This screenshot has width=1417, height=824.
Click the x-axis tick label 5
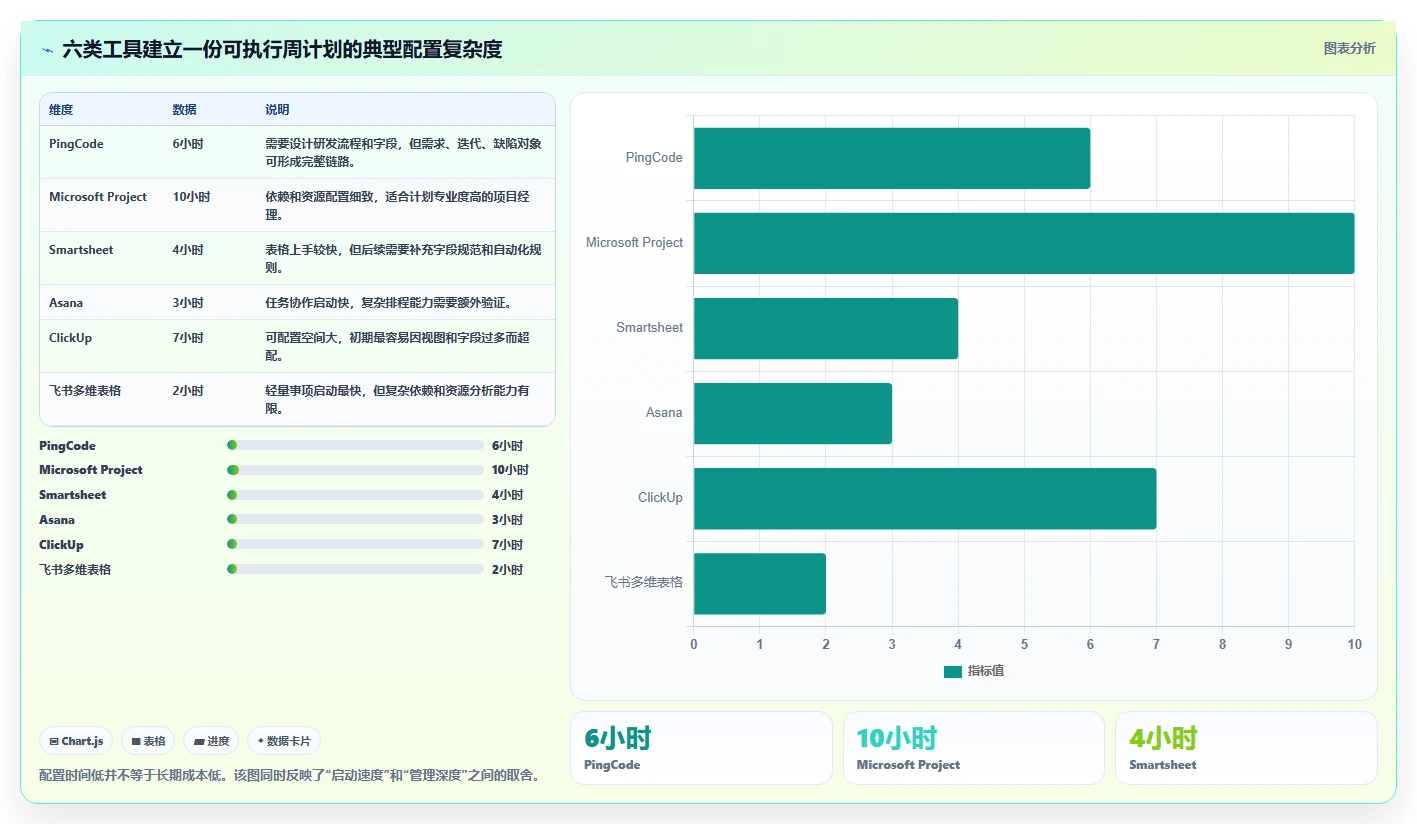[x=1024, y=645]
